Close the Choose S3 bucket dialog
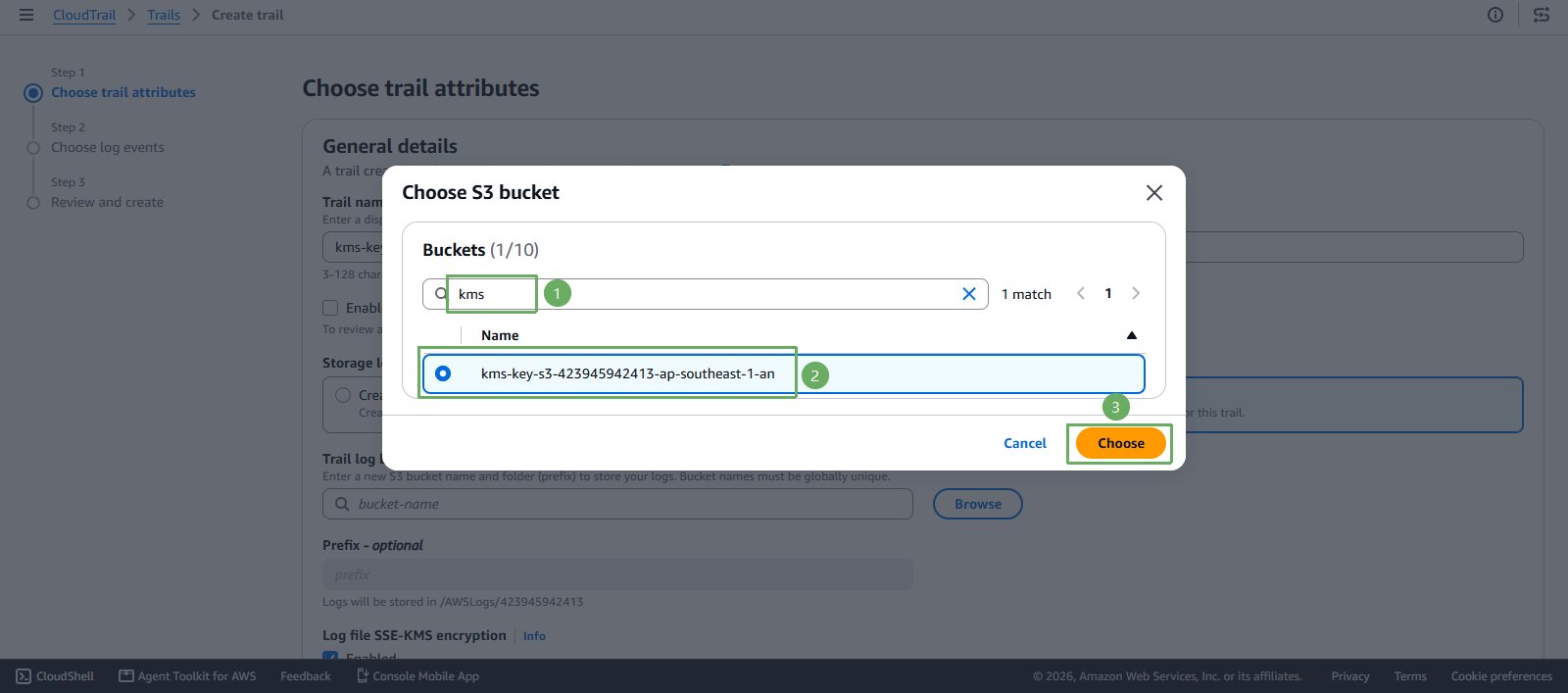Image resolution: width=1568 pixels, height=693 pixels. [1154, 193]
